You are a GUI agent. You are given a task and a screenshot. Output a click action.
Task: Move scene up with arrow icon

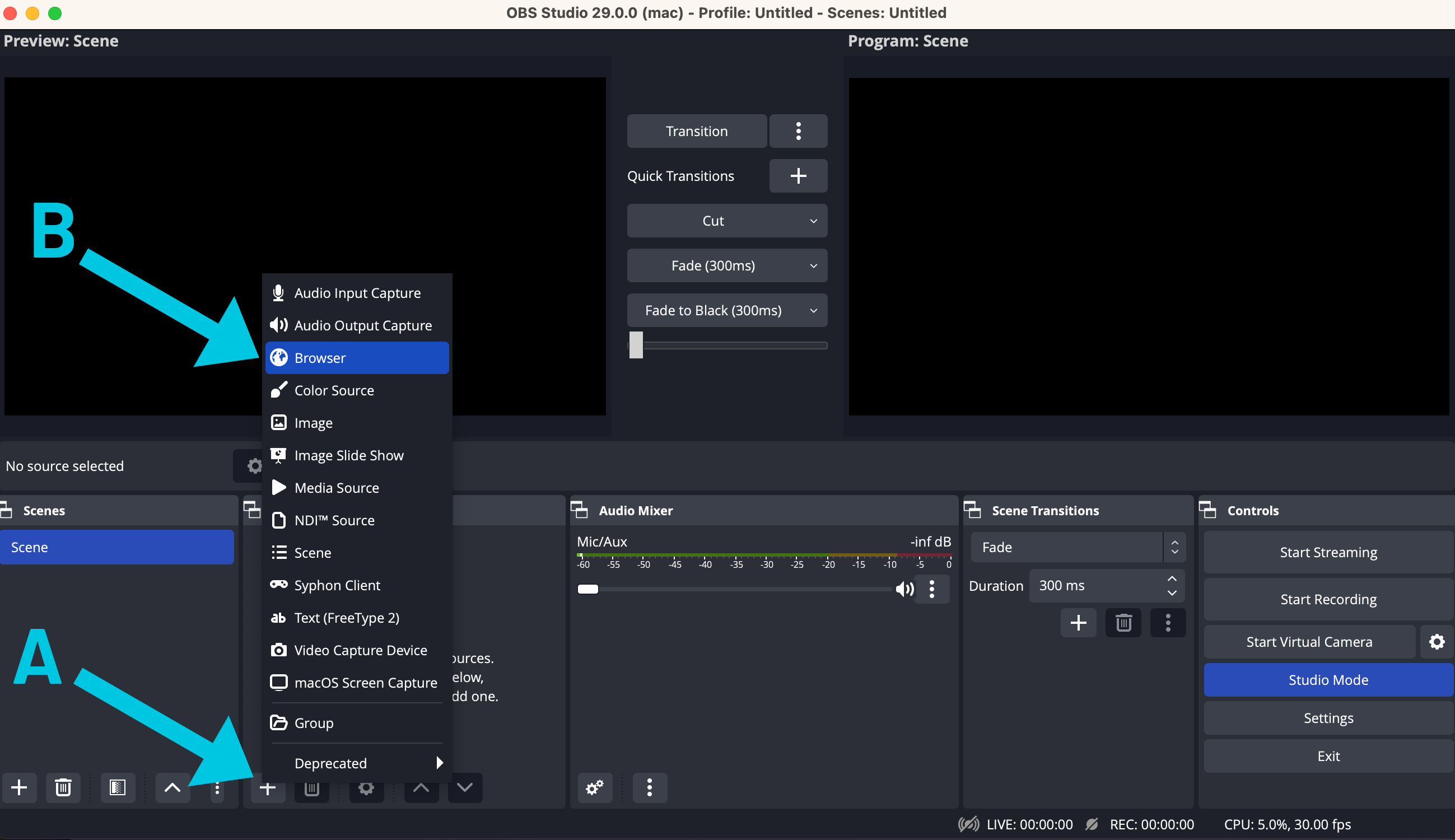tap(172, 787)
